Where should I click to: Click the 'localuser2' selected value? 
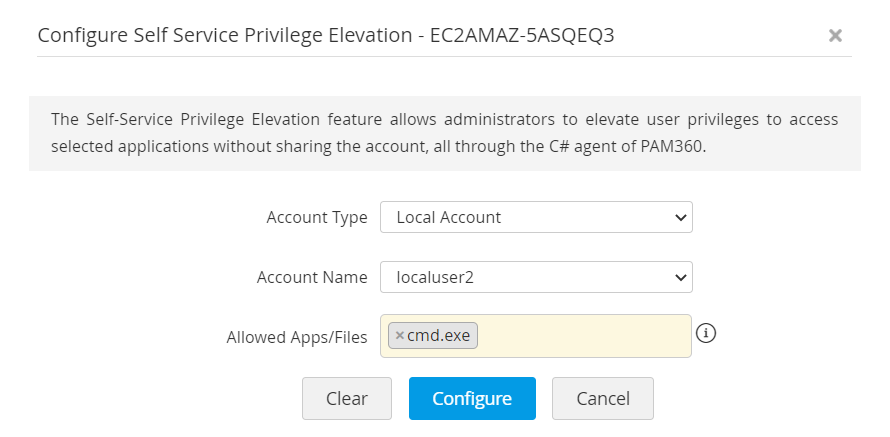[x=435, y=277]
